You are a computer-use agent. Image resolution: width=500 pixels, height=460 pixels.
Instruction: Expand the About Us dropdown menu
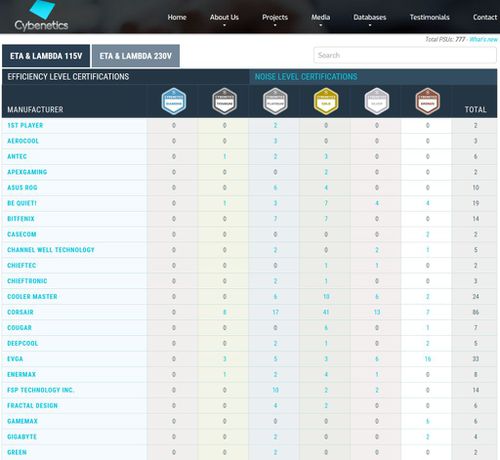click(x=224, y=17)
